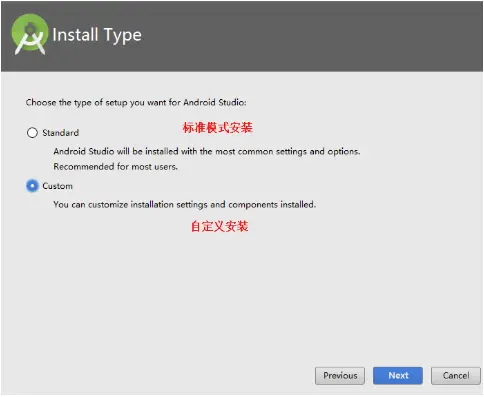Click the "Standard" option label

tap(60, 133)
